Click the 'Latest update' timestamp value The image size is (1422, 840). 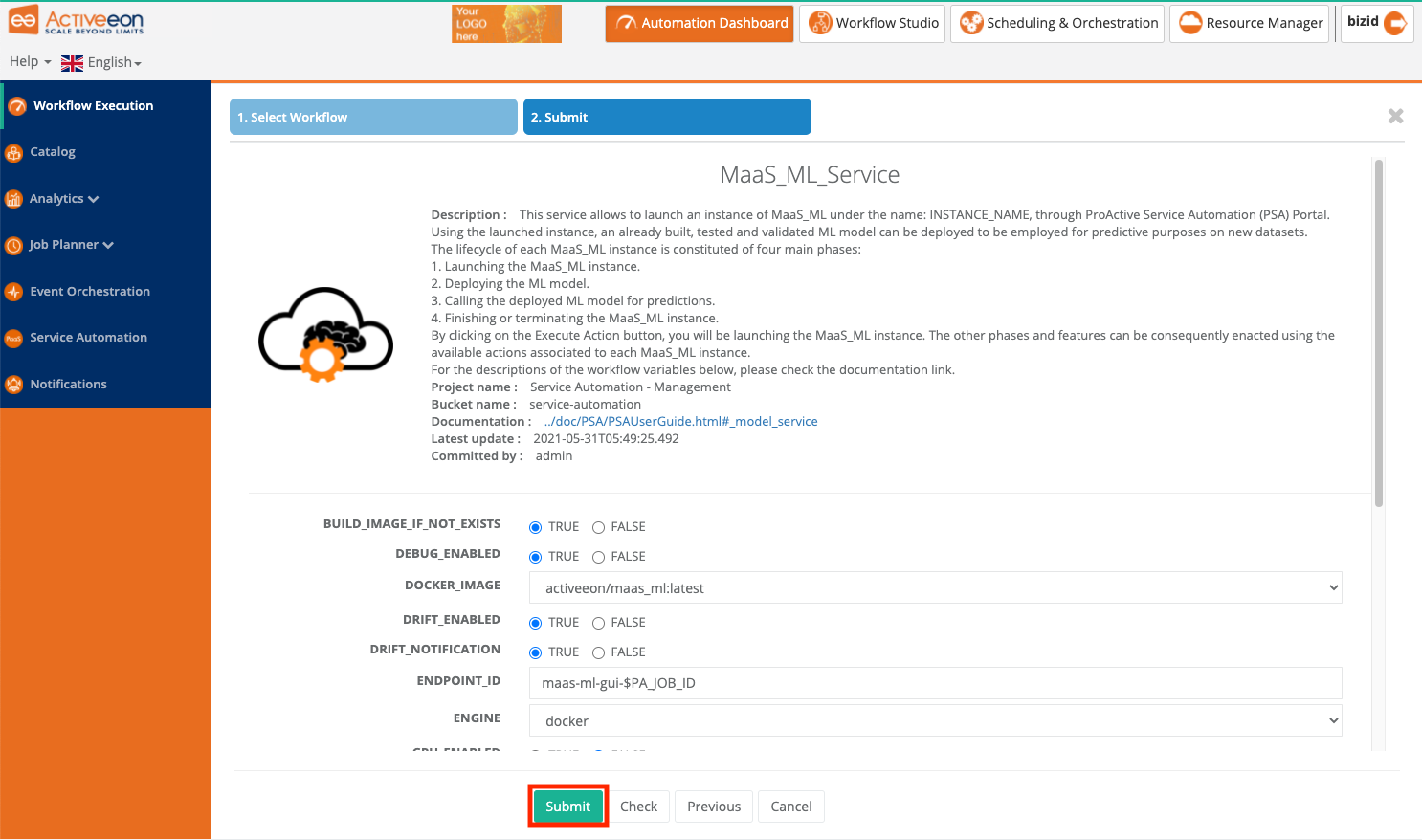tap(606, 438)
